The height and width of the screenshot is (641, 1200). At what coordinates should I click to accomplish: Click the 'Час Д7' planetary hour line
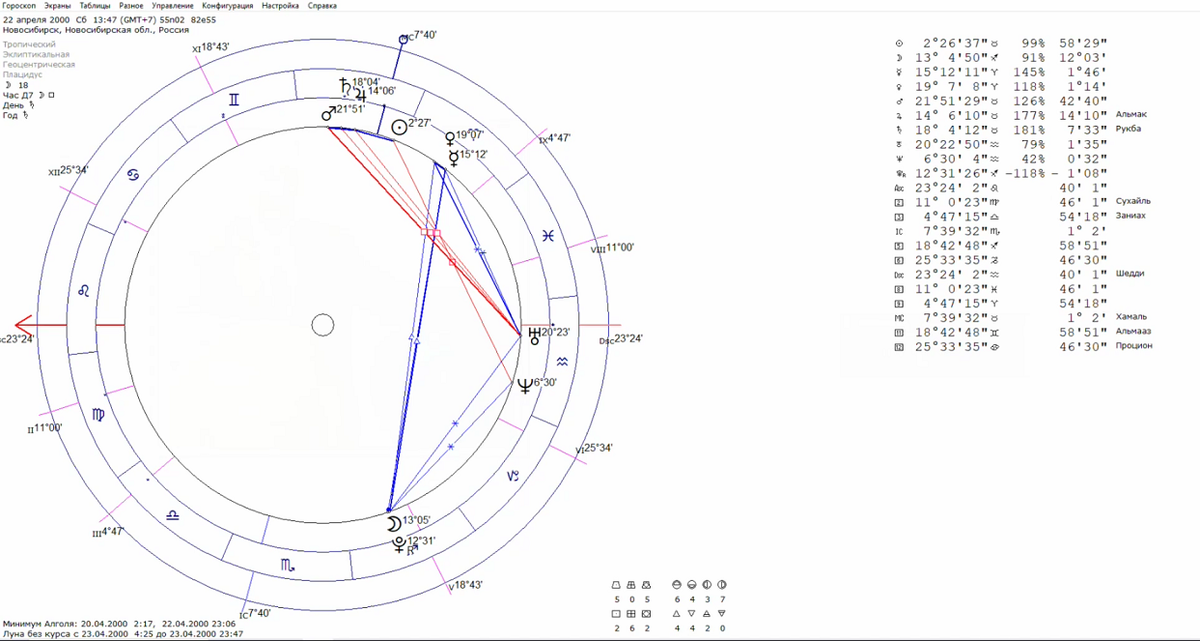[29, 95]
